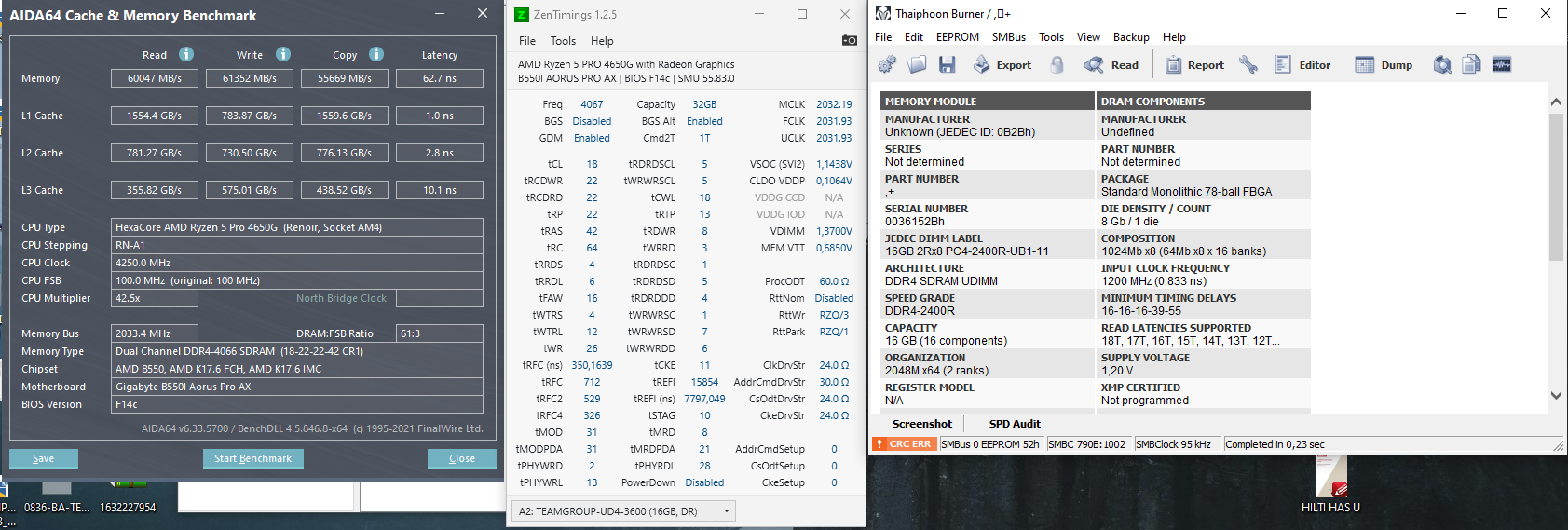Viewport: 1568px width, 530px height.
Task: Open Thaiphoon Burner File menu
Action: click(883, 37)
